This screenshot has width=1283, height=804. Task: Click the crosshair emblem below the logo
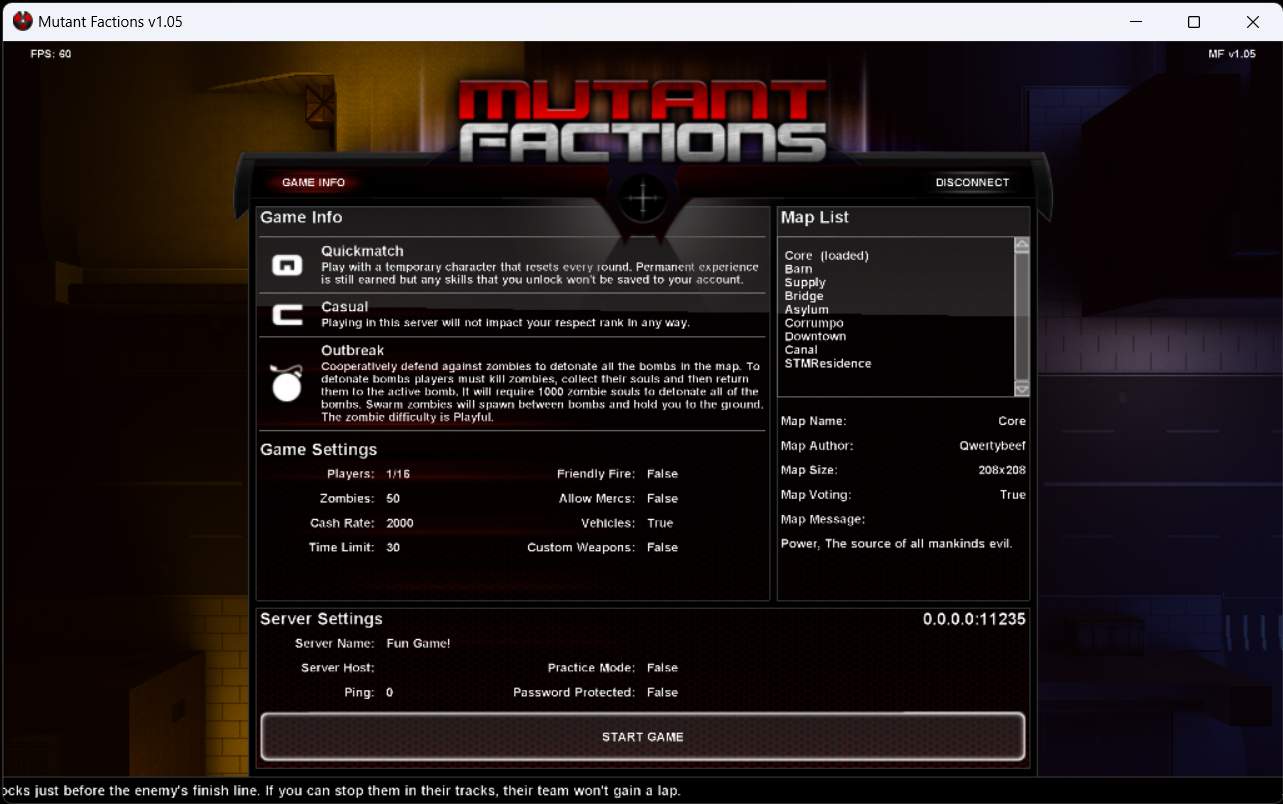[642, 198]
